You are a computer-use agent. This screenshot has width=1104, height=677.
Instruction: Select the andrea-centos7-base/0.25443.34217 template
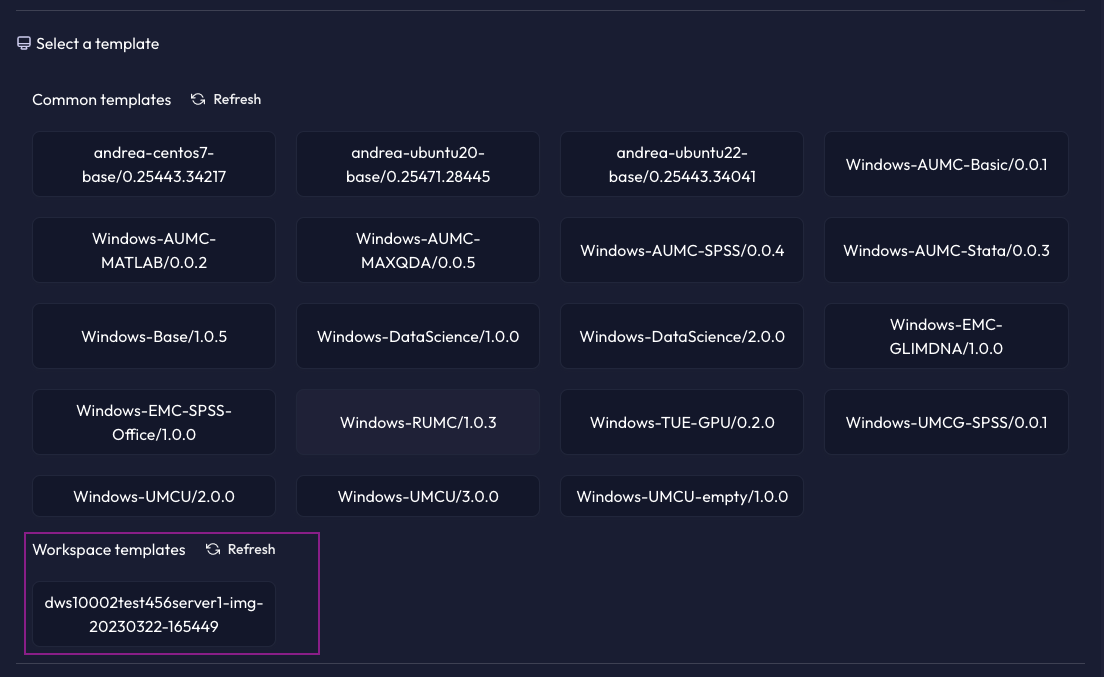coord(153,164)
